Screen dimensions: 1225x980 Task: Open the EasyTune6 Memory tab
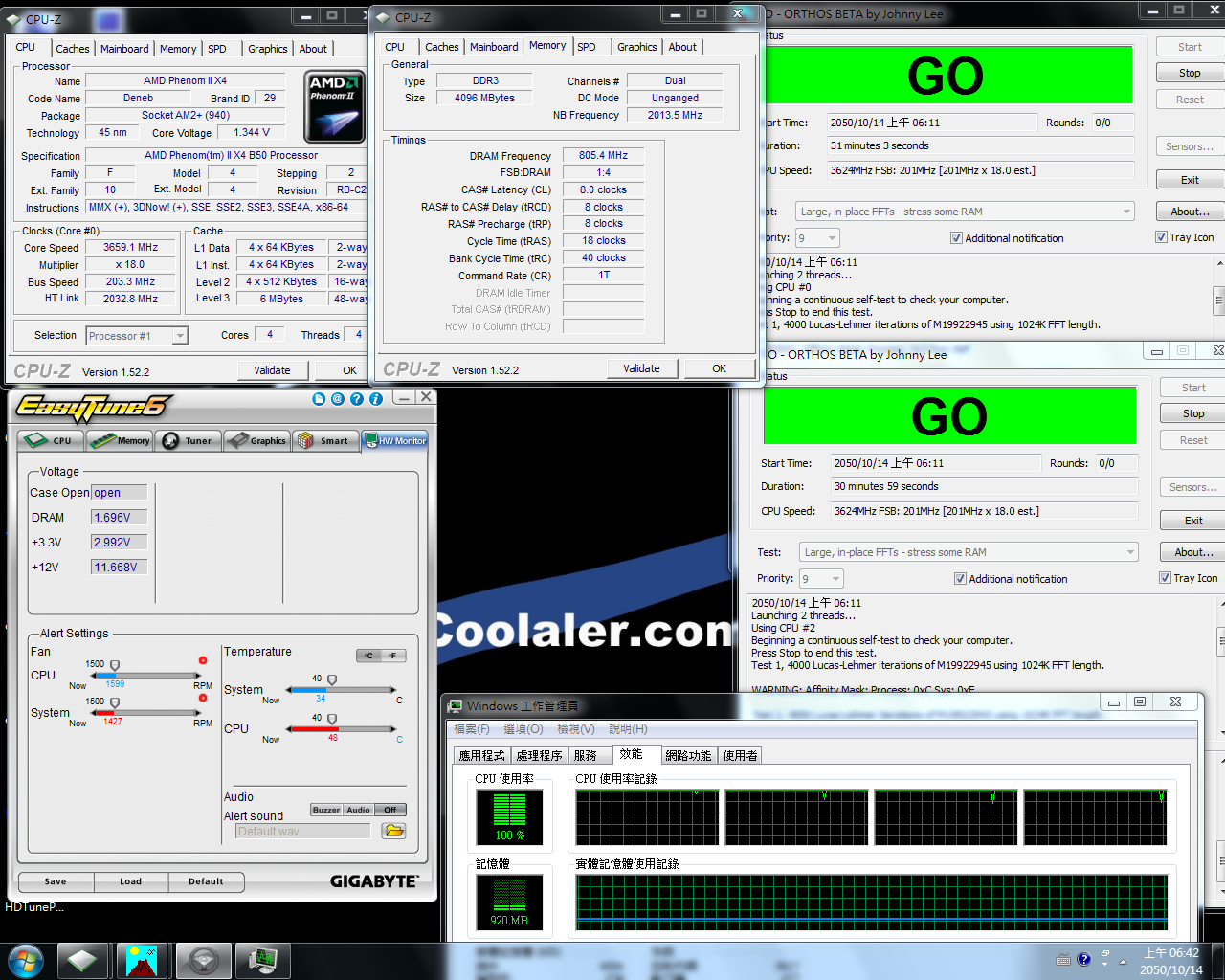[x=120, y=441]
